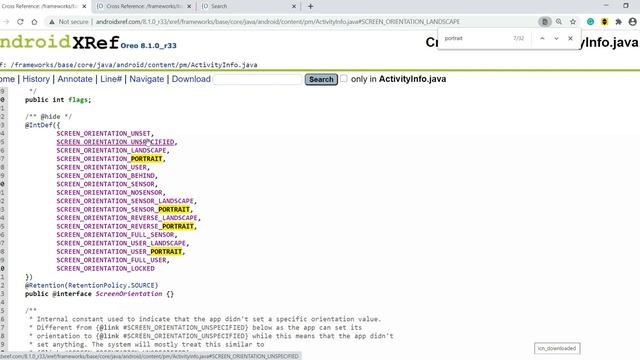
Task: Click the flags variable link
Action: click(x=78, y=100)
